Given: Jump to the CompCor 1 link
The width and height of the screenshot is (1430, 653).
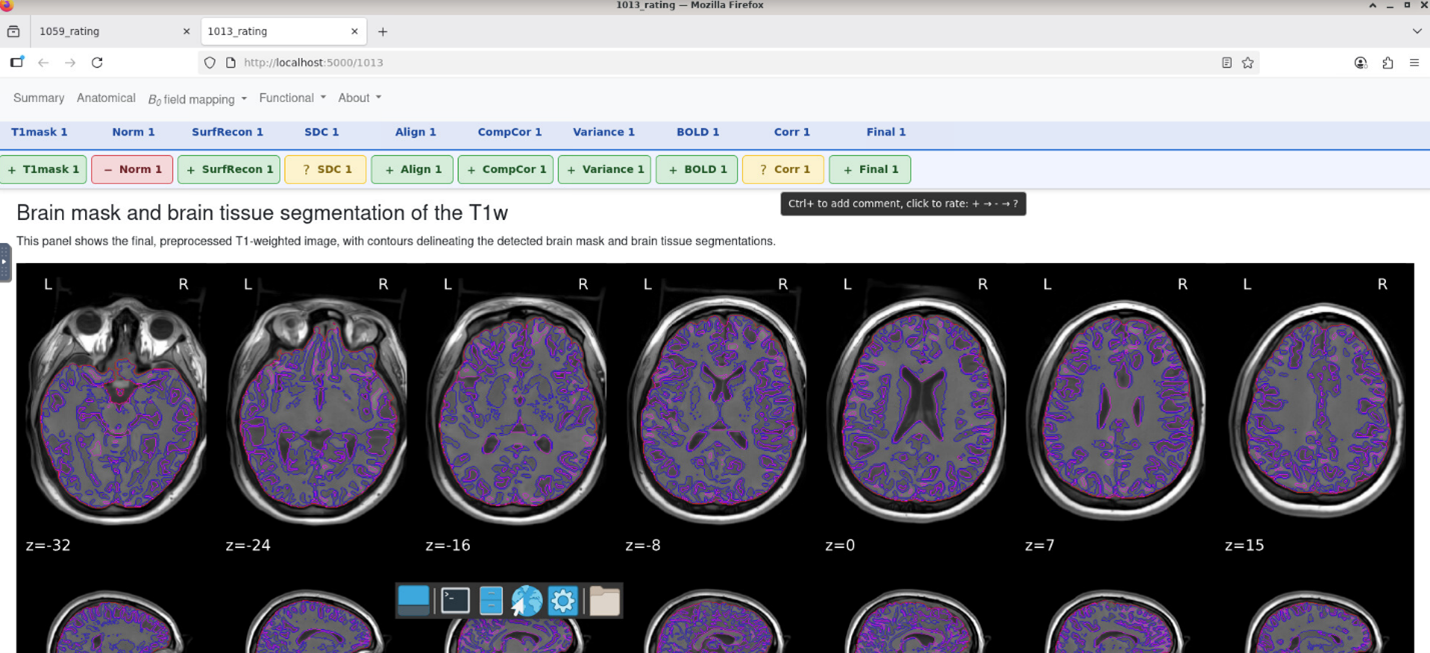Looking at the screenshot, I should tap(509, 132).
